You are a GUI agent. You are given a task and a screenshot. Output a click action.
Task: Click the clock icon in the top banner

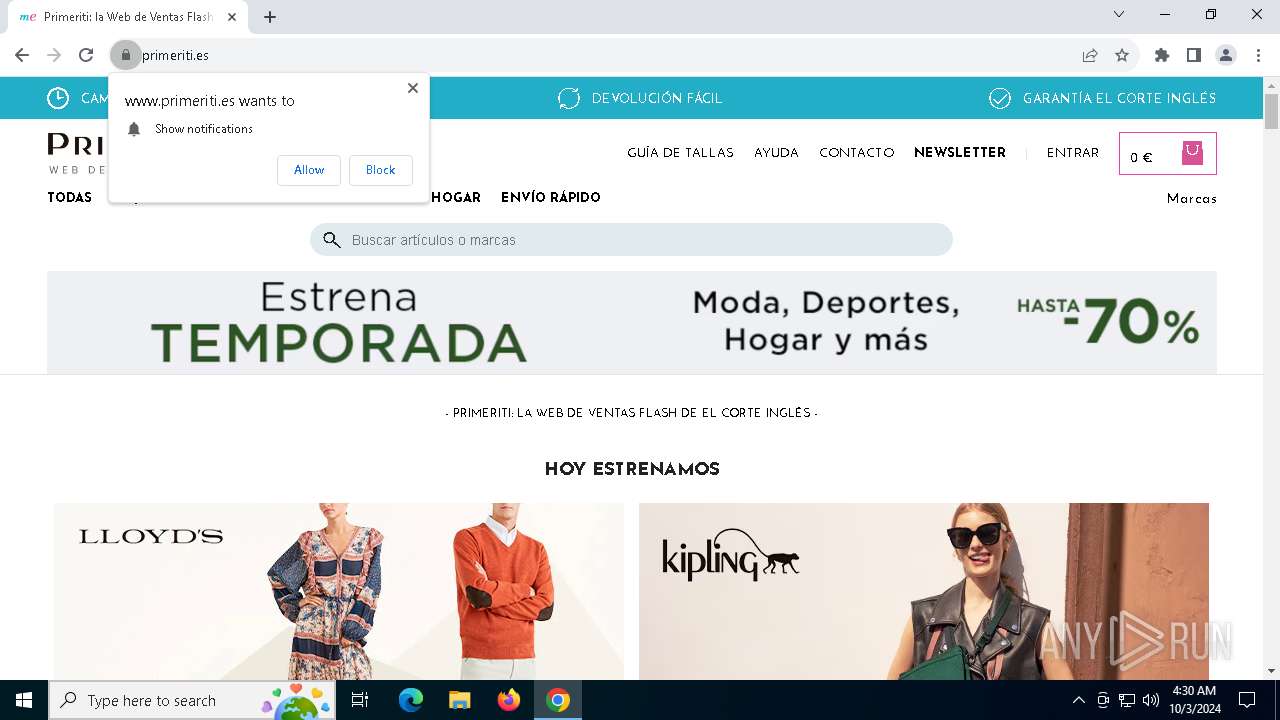point(58,98)
